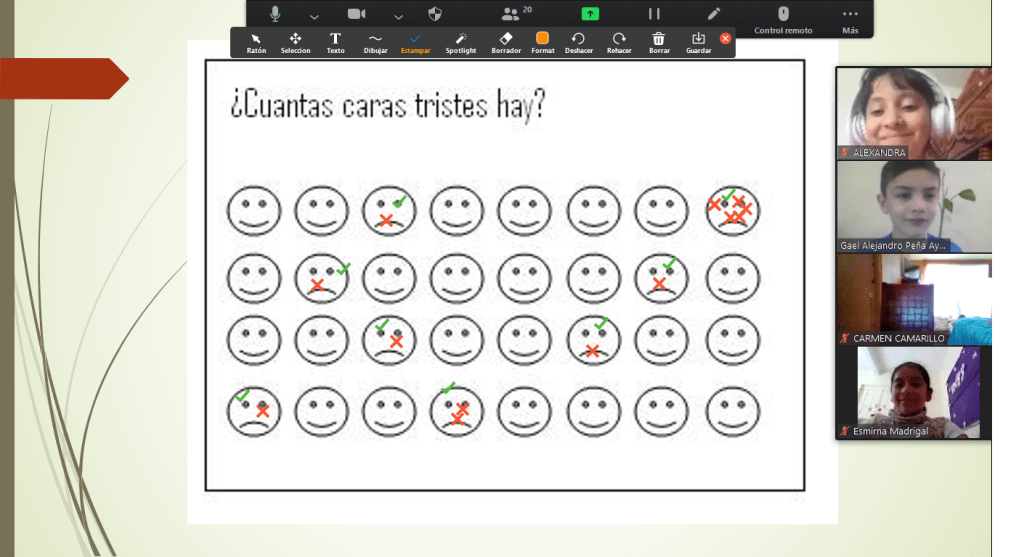This screenshot has height=557, width=1024.
Task: Open the participants panel
Action: [513, 14]
